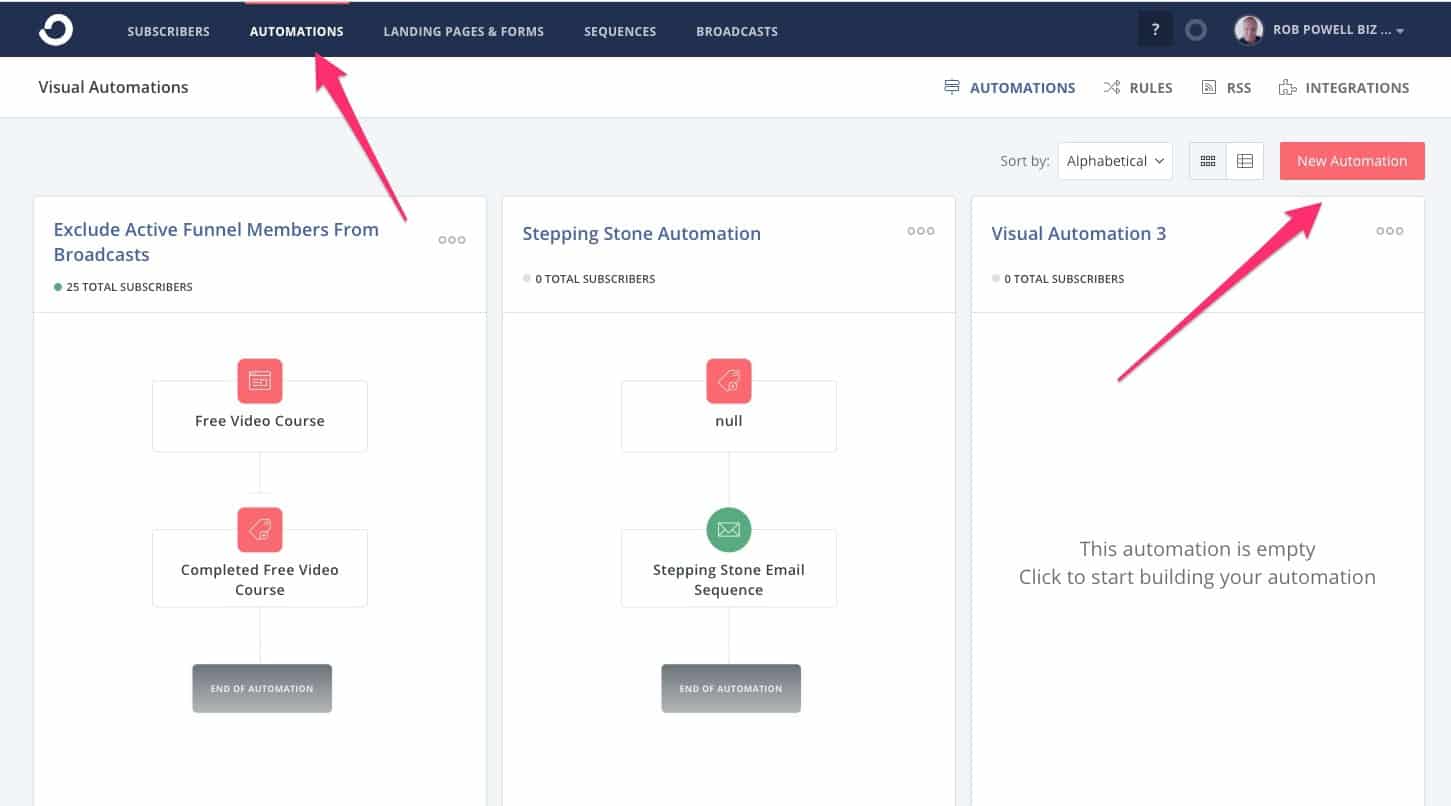
Task: Click the Rob Powell profile avatar
Action: (x=1249, y=30)
